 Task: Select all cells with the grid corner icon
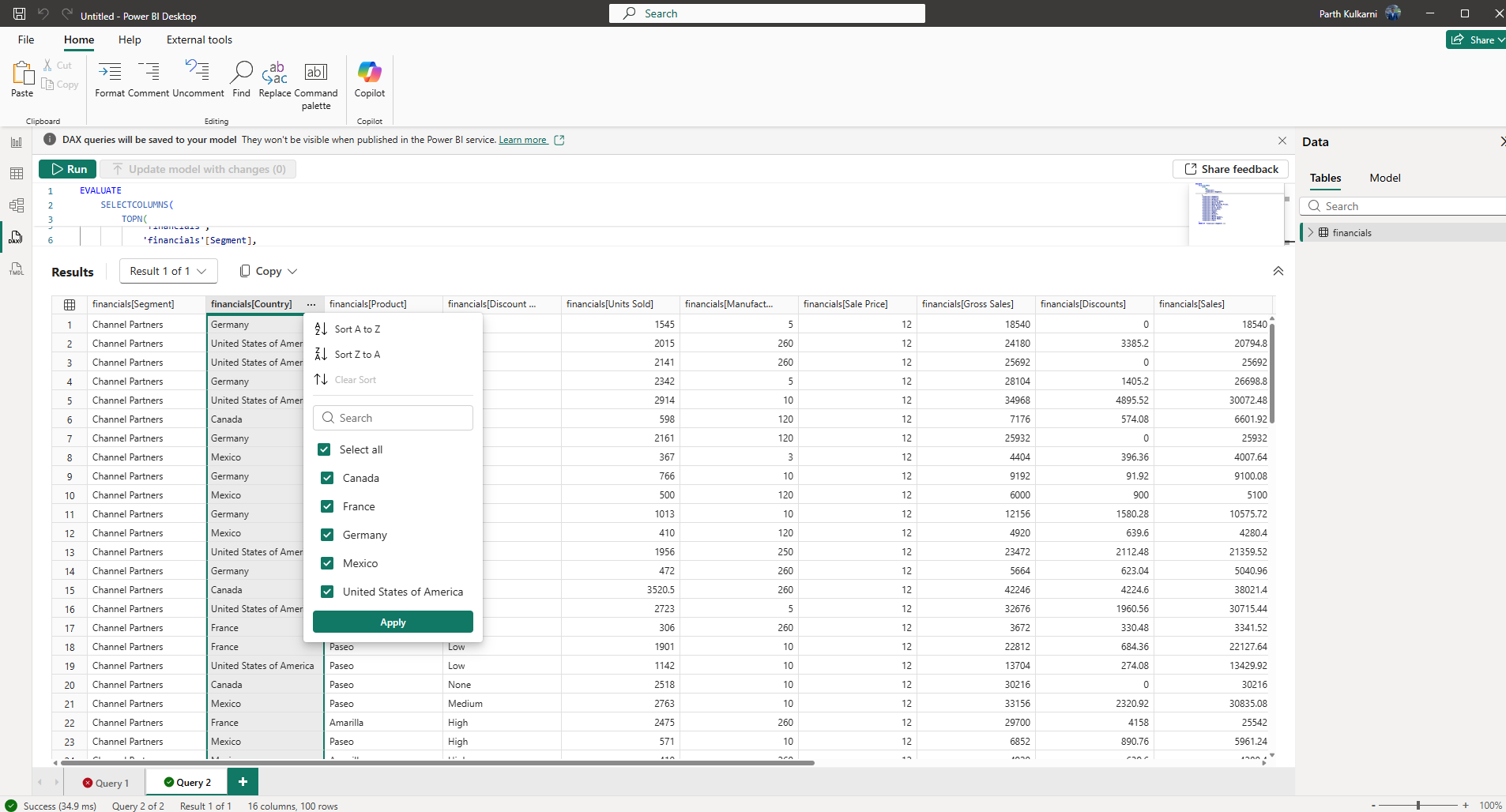click(x=70, y=305)
